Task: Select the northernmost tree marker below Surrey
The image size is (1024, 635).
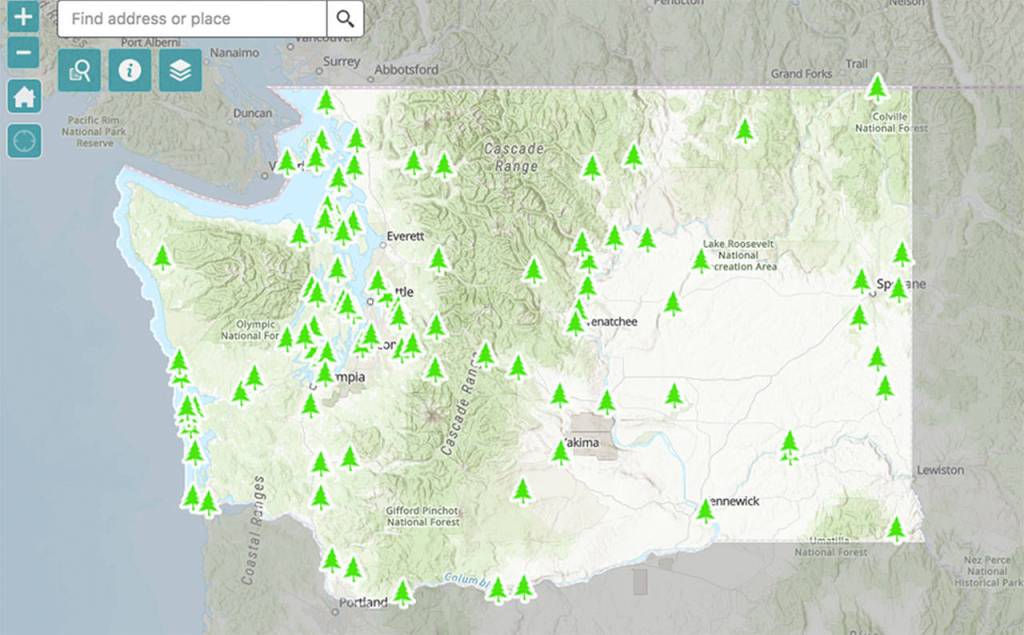Action: [326, 102]
